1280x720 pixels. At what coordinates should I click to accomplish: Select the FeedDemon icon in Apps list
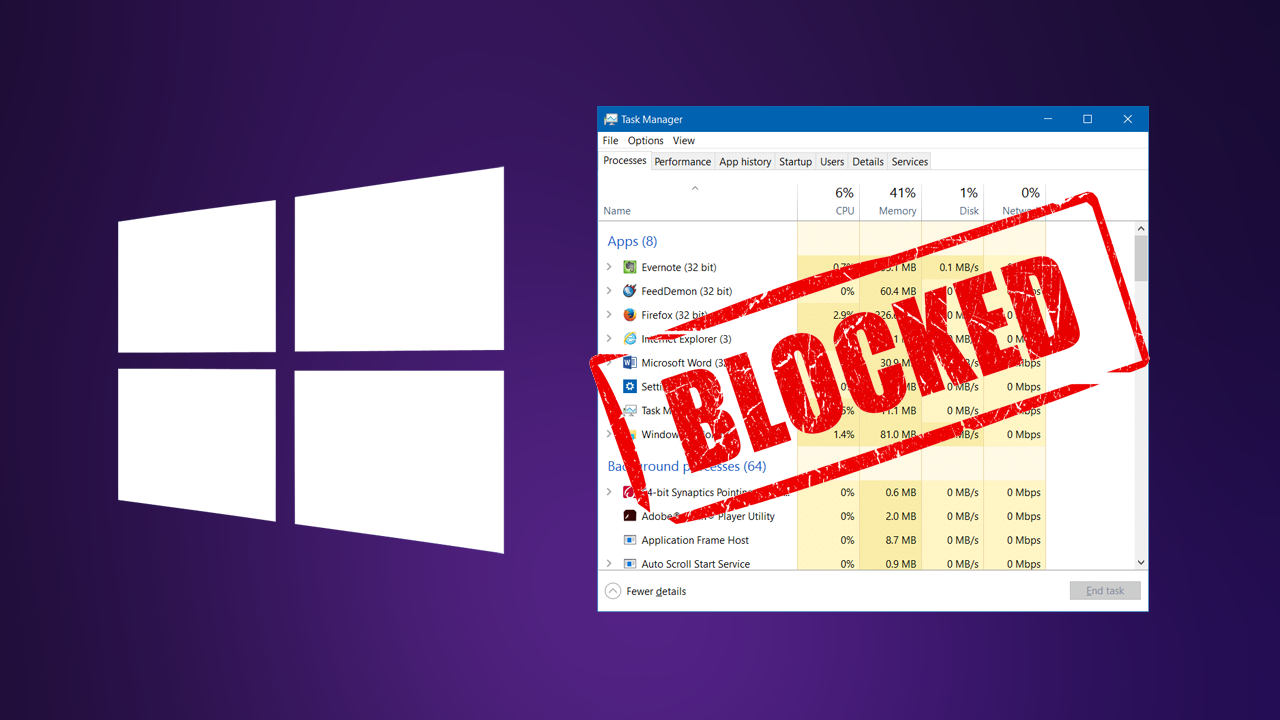[x=630, y=291]
